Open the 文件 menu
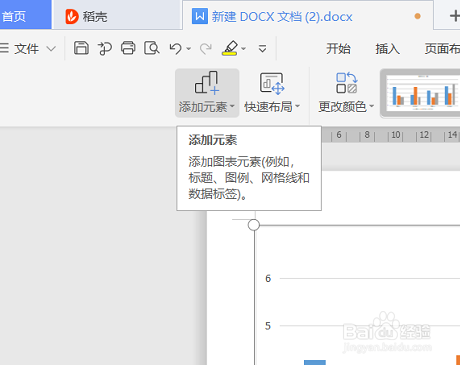 click(27, 49)
